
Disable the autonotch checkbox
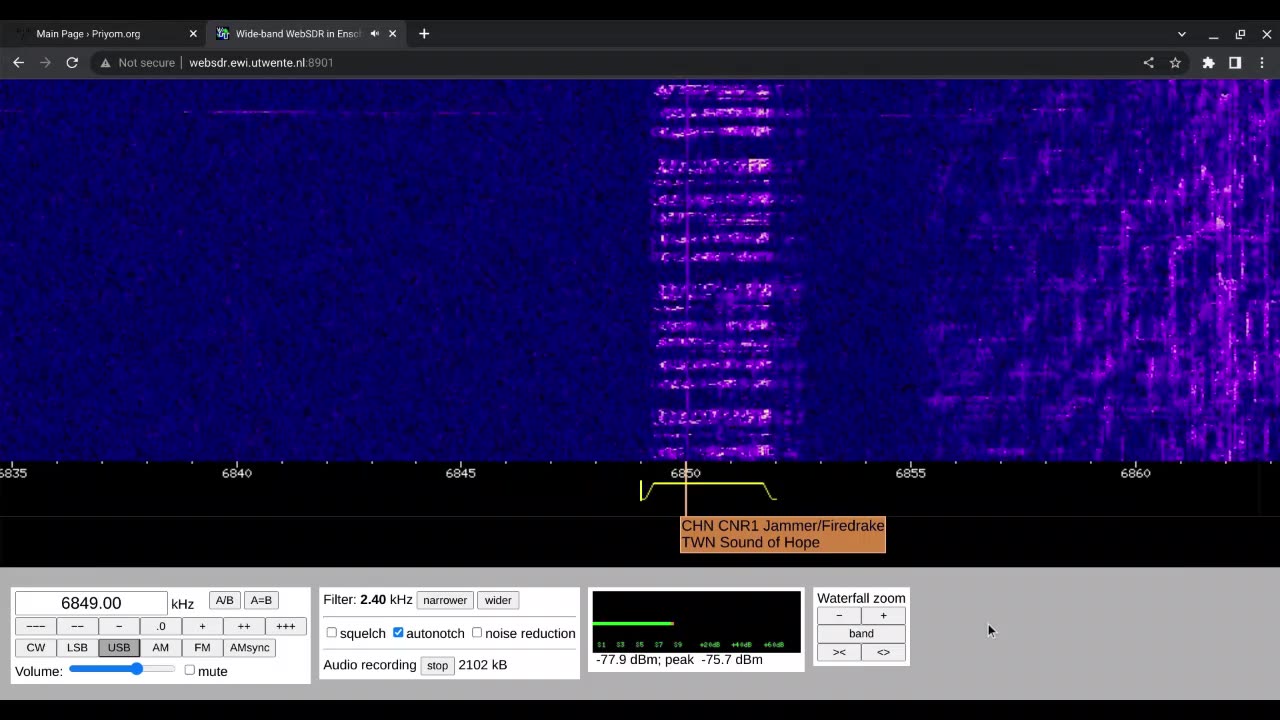[x=398, y=633]
